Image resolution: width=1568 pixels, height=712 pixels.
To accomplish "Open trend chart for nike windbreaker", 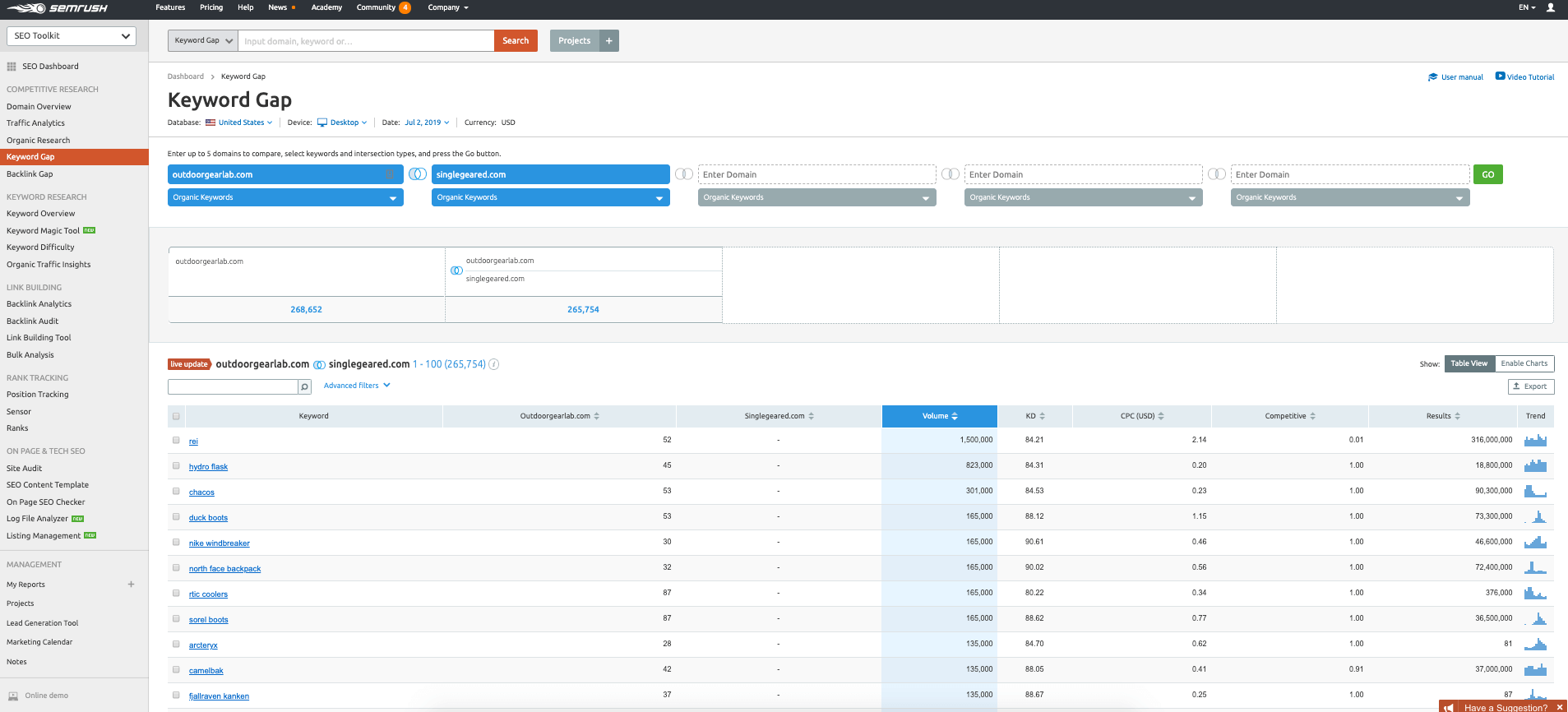I will (1535, 543).
